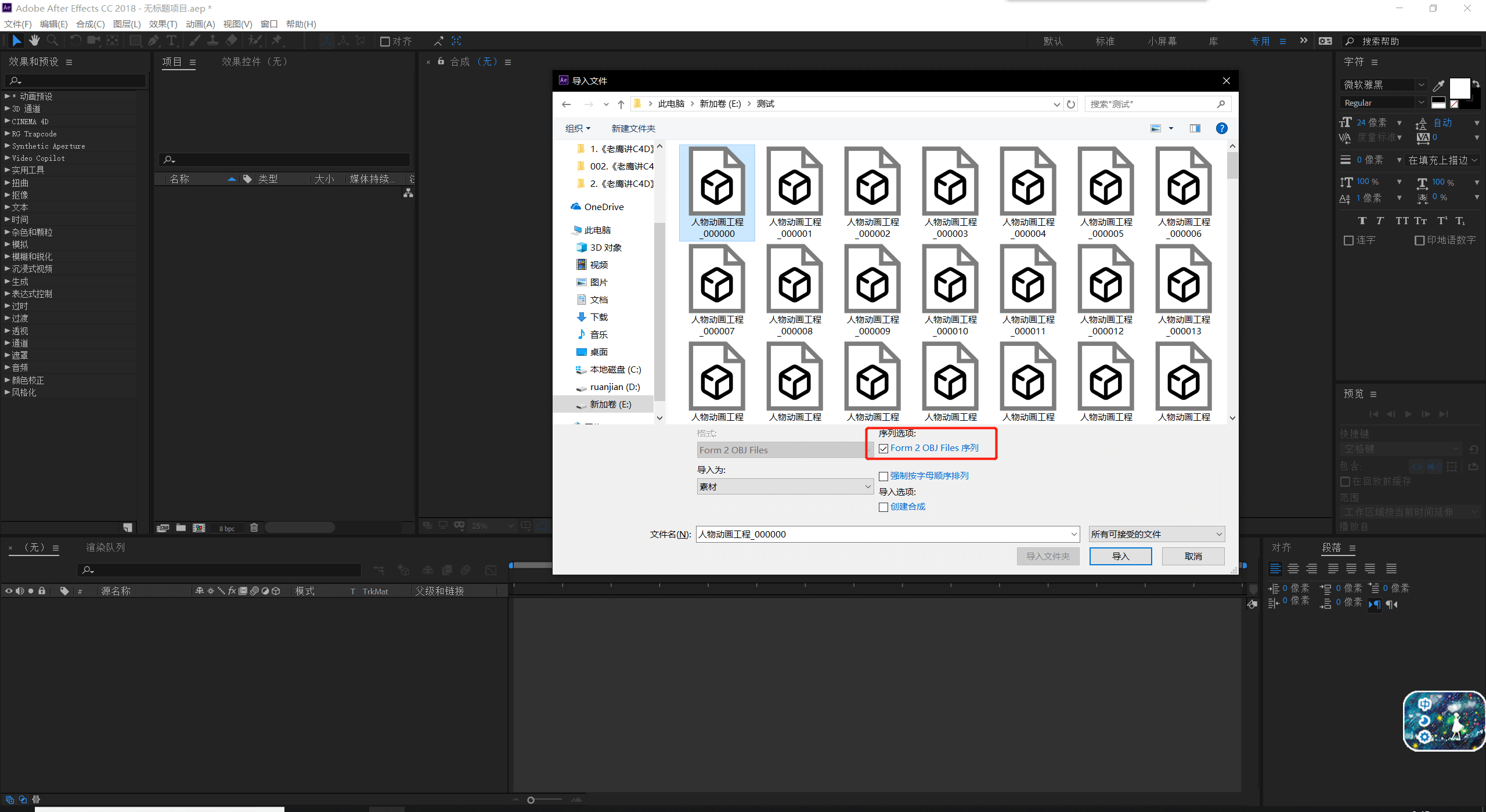The width and height of the screenshot is (1486, 812).
Task: Click the eyedropper in Character panel
Action: (1438, 86)
